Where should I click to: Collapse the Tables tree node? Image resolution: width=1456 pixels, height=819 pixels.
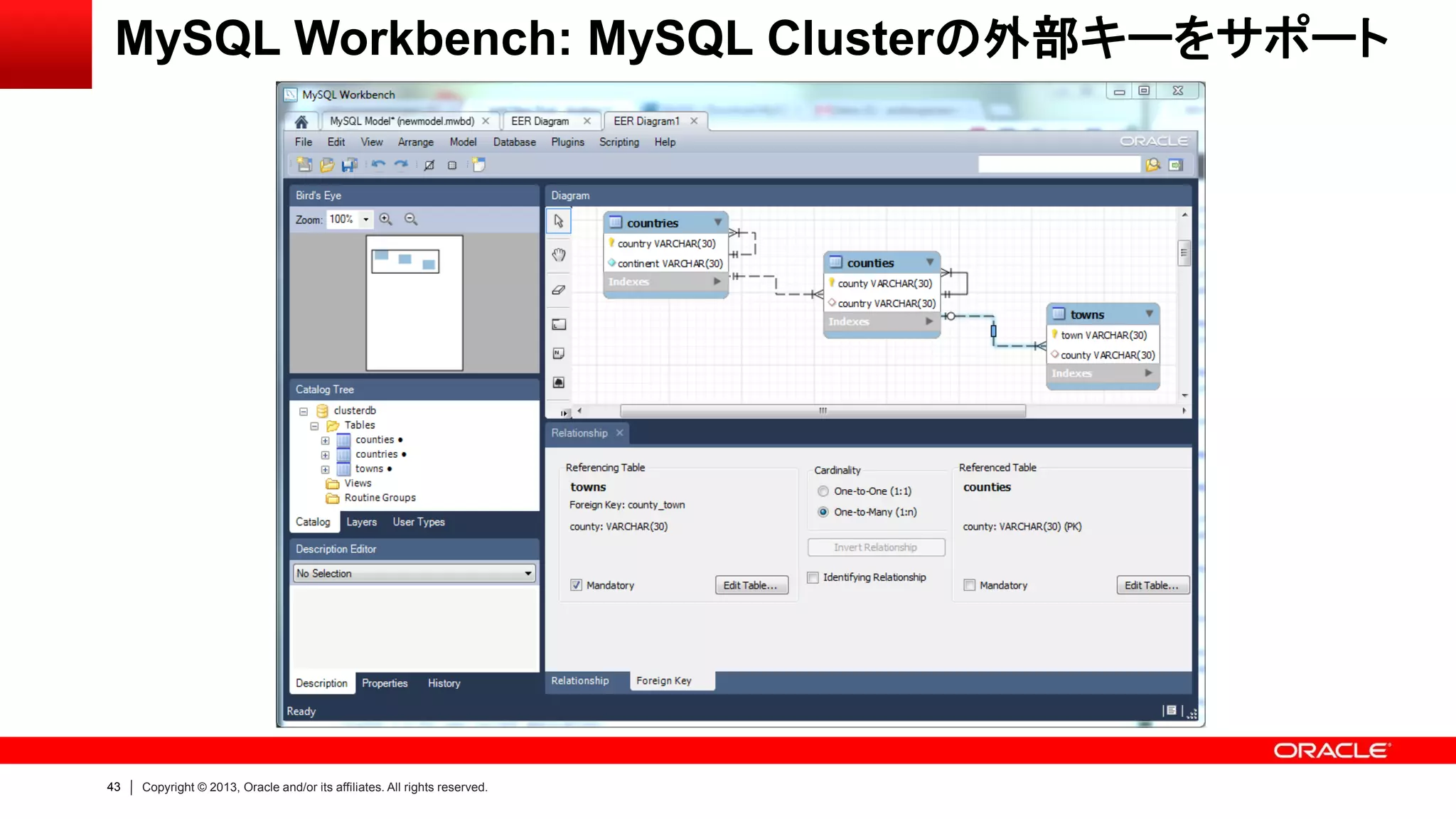point(314,426)
